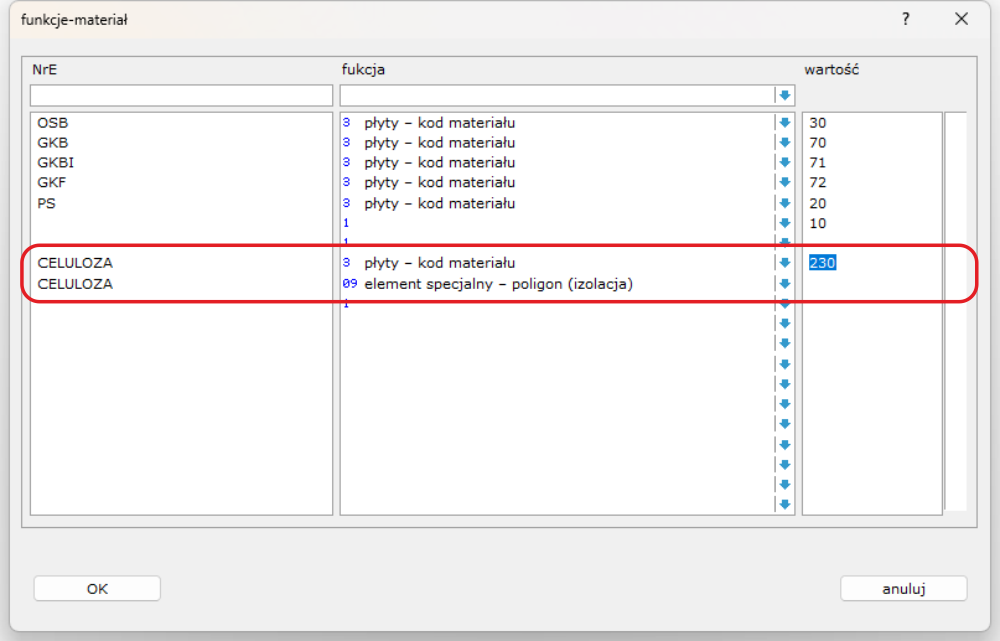Image resolution: width=1000 pixels, height=641 pixels.
Task: Click blue arrow for CELULOZA poligon row
Action: tap(785, 284)
